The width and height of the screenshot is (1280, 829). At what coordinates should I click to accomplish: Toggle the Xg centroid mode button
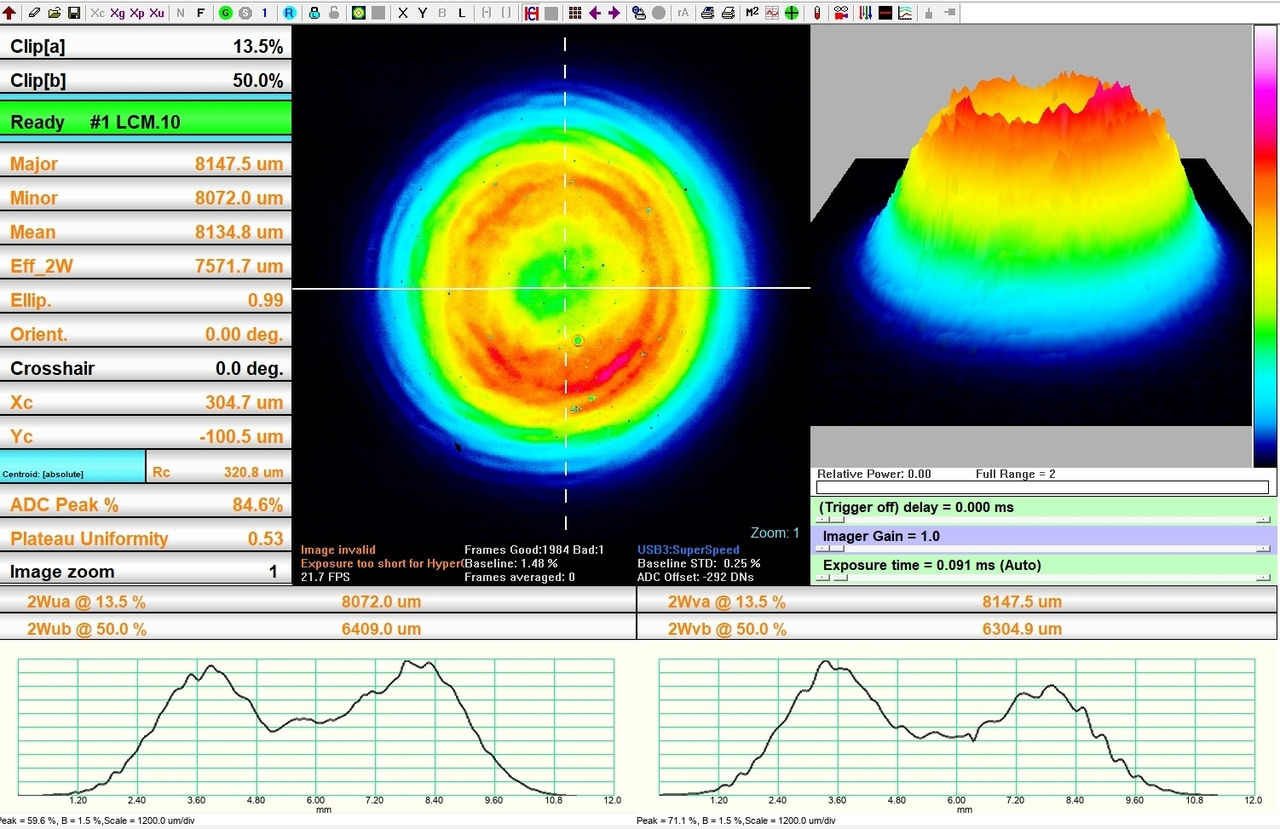tap(117, 13)
